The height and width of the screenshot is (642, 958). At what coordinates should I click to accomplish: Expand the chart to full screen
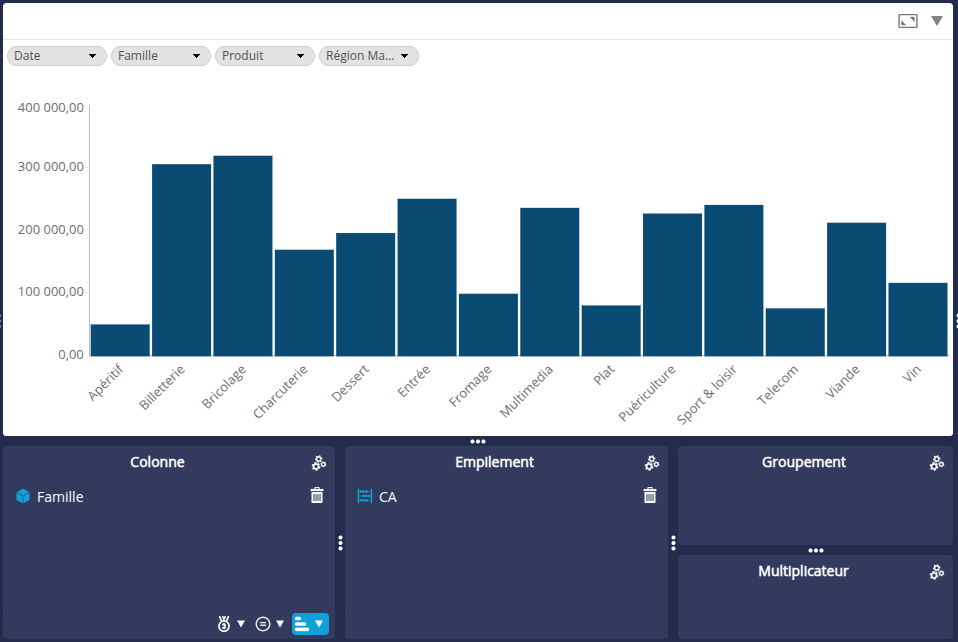coord(907,21)
